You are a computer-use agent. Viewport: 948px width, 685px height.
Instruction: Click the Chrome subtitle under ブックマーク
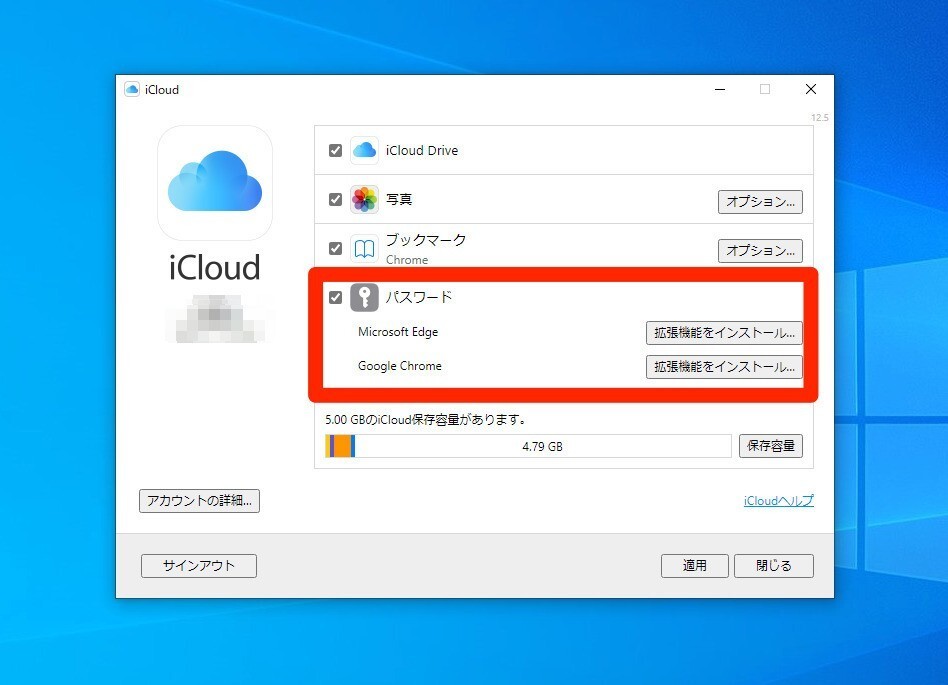pyautogui.click(x=407, y=260)
